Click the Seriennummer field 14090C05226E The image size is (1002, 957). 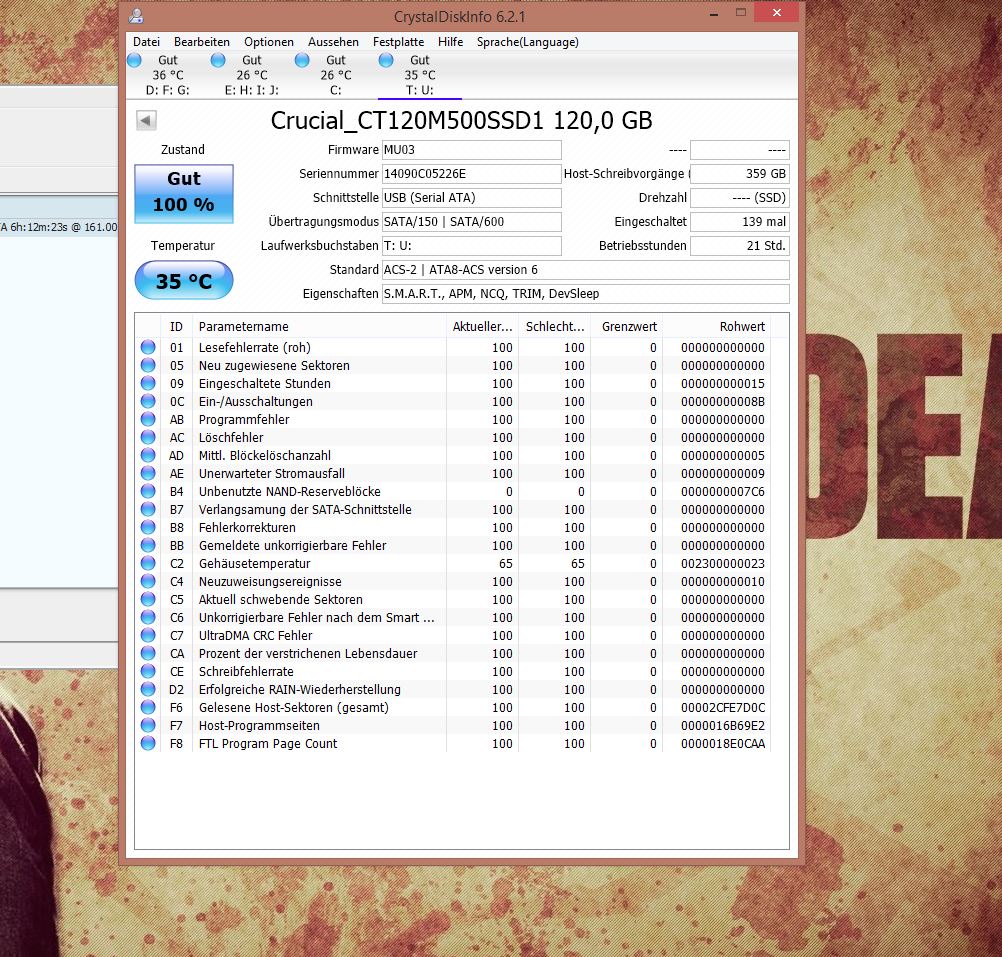click(472, 174)
